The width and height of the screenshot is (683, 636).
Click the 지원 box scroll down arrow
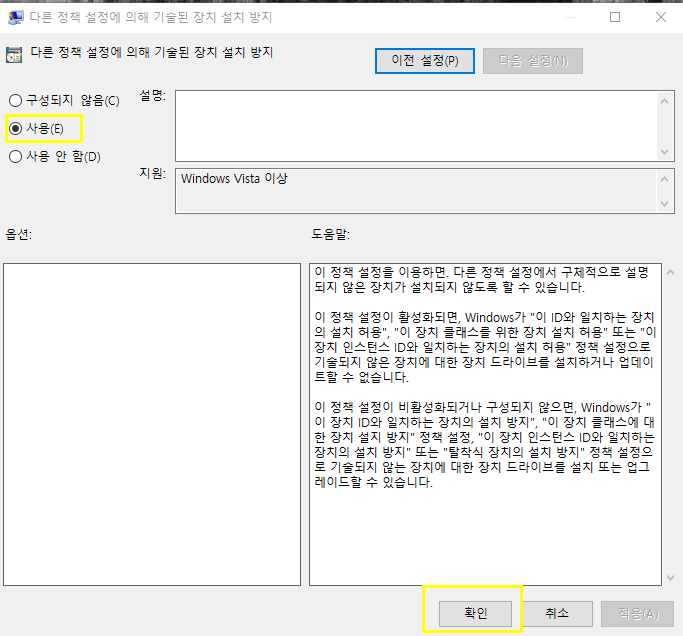(664, 203)
